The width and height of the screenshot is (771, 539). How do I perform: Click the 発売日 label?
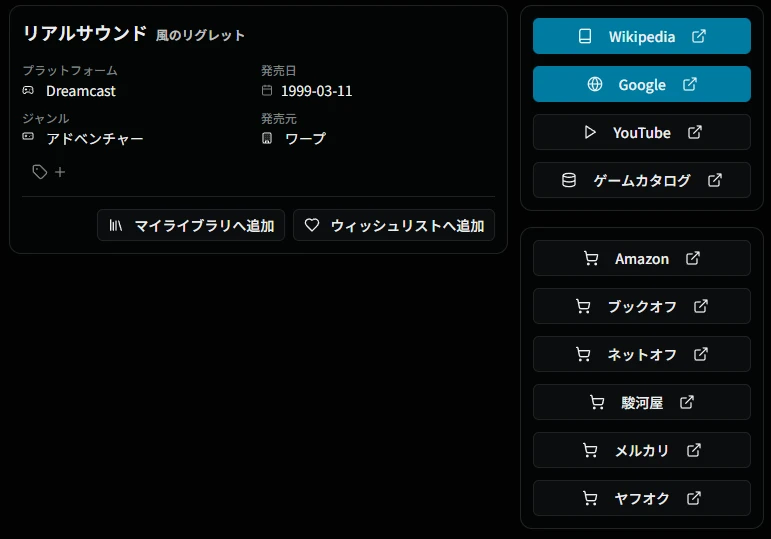point(278,70)
